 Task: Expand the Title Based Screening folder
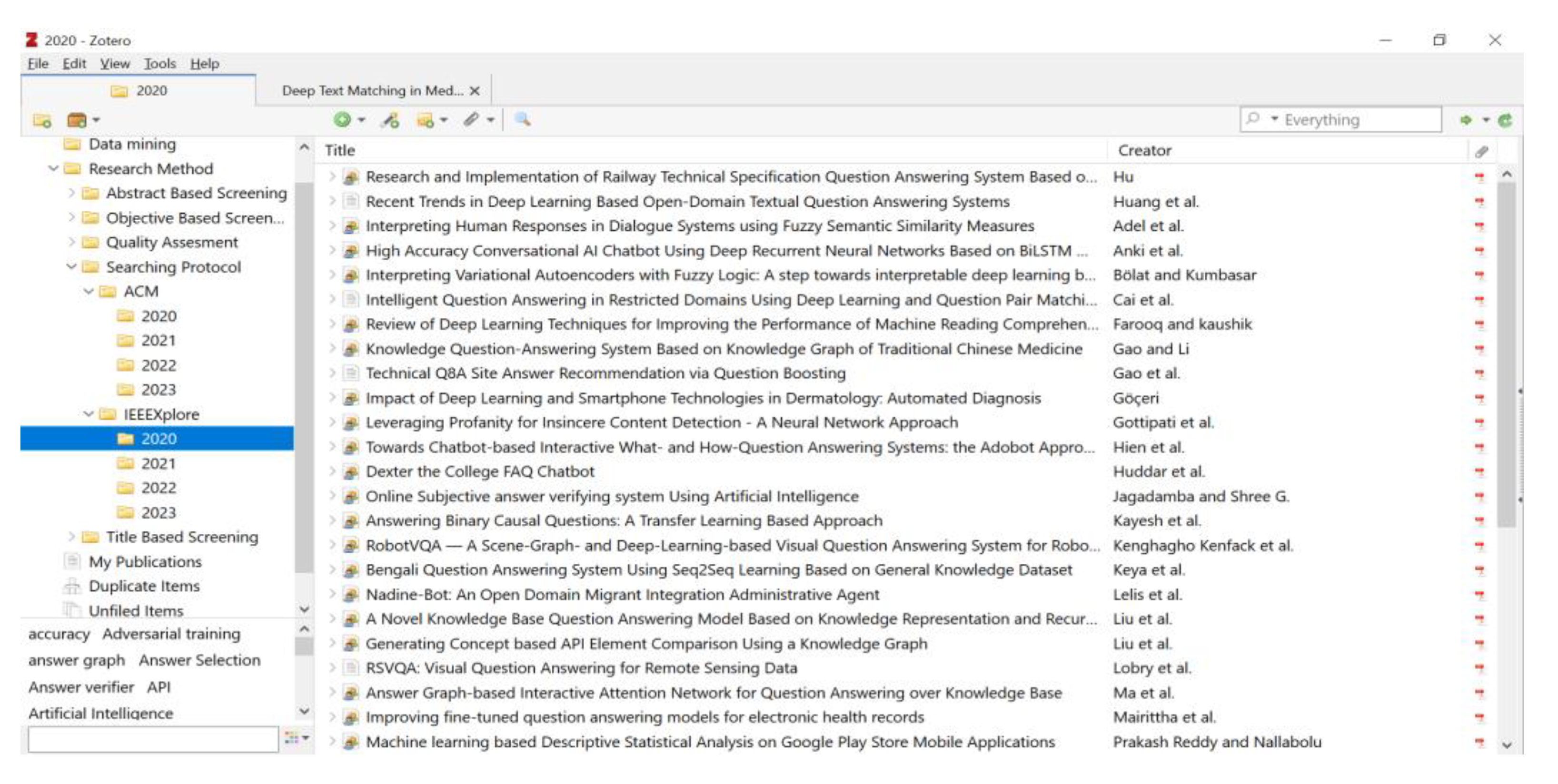[72, 537]
